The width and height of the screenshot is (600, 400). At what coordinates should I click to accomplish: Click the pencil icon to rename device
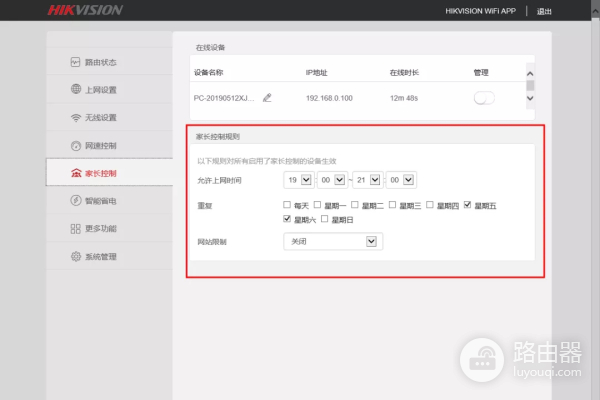coord(267,98)
